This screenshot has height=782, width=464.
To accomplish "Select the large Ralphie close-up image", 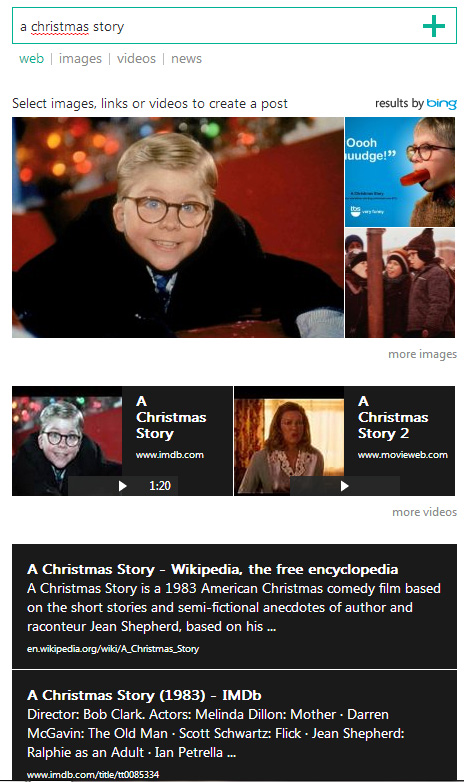I will [x=178, y=227].
